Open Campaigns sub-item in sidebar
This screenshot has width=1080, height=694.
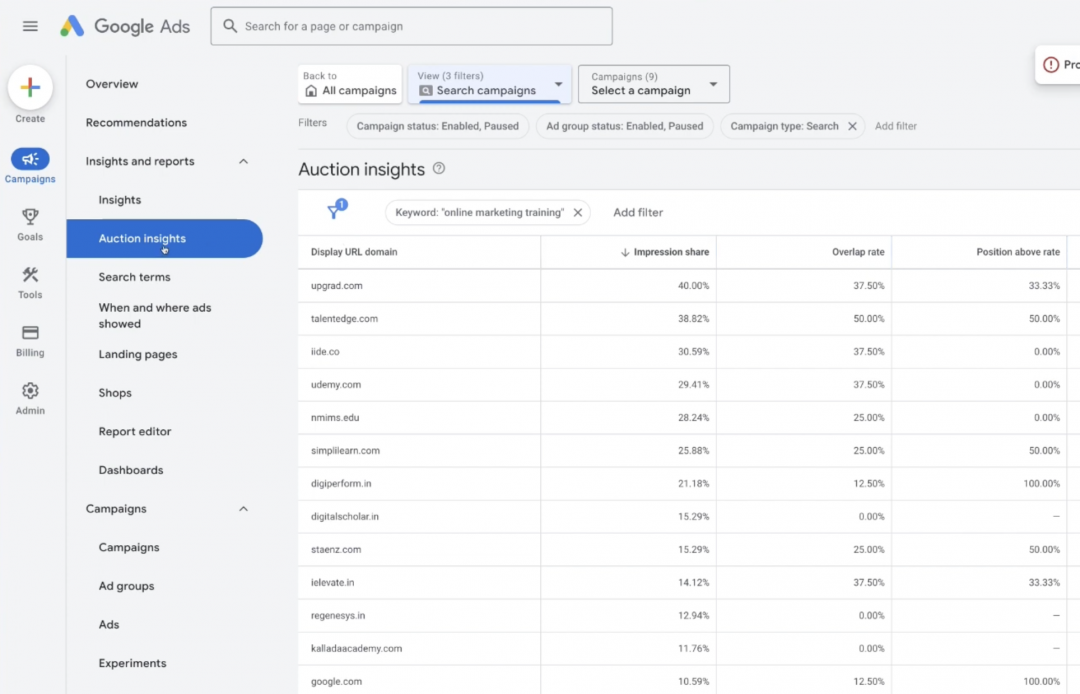129,547
